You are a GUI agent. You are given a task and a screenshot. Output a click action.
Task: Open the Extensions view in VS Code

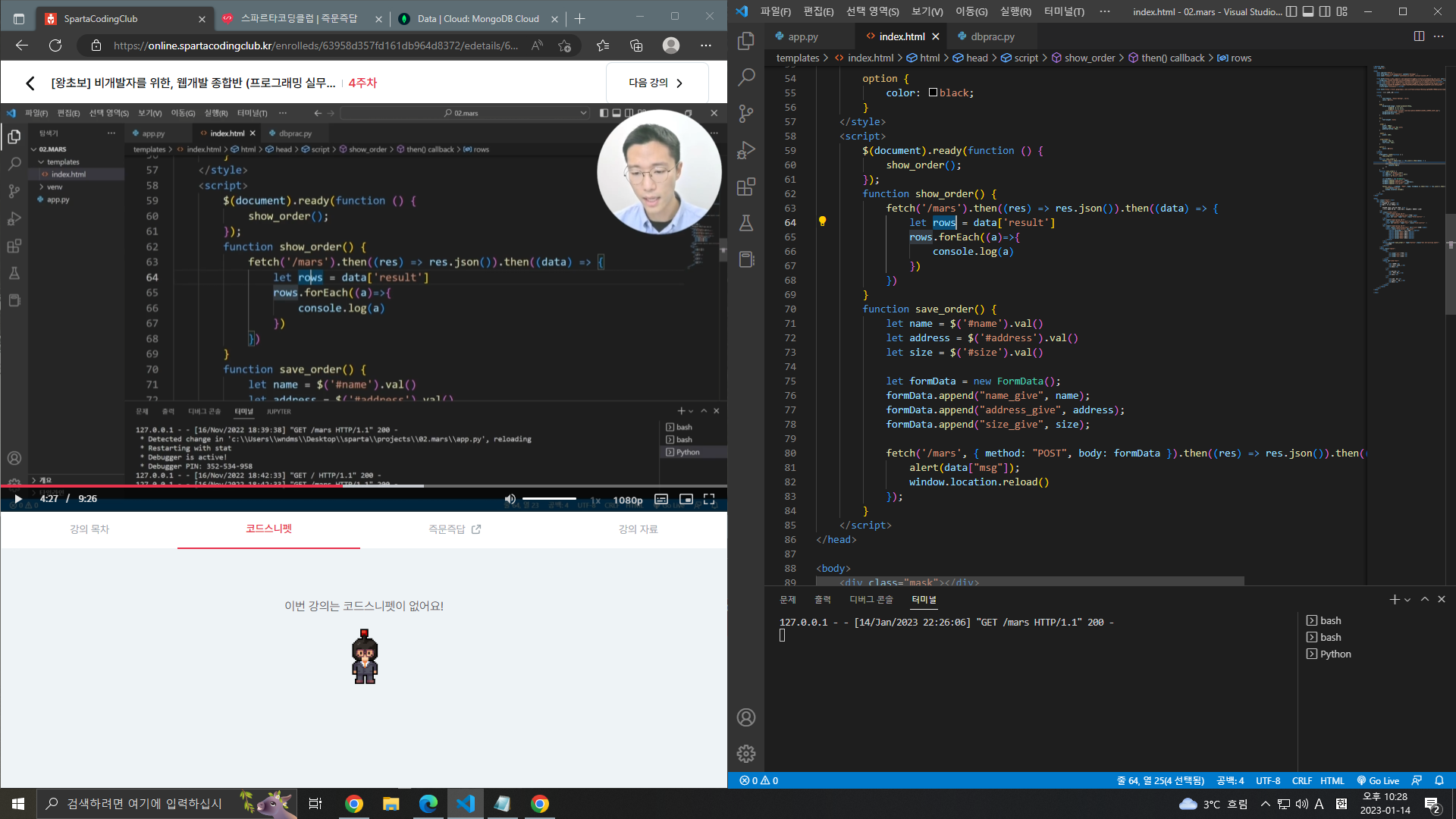coord(746,186)
